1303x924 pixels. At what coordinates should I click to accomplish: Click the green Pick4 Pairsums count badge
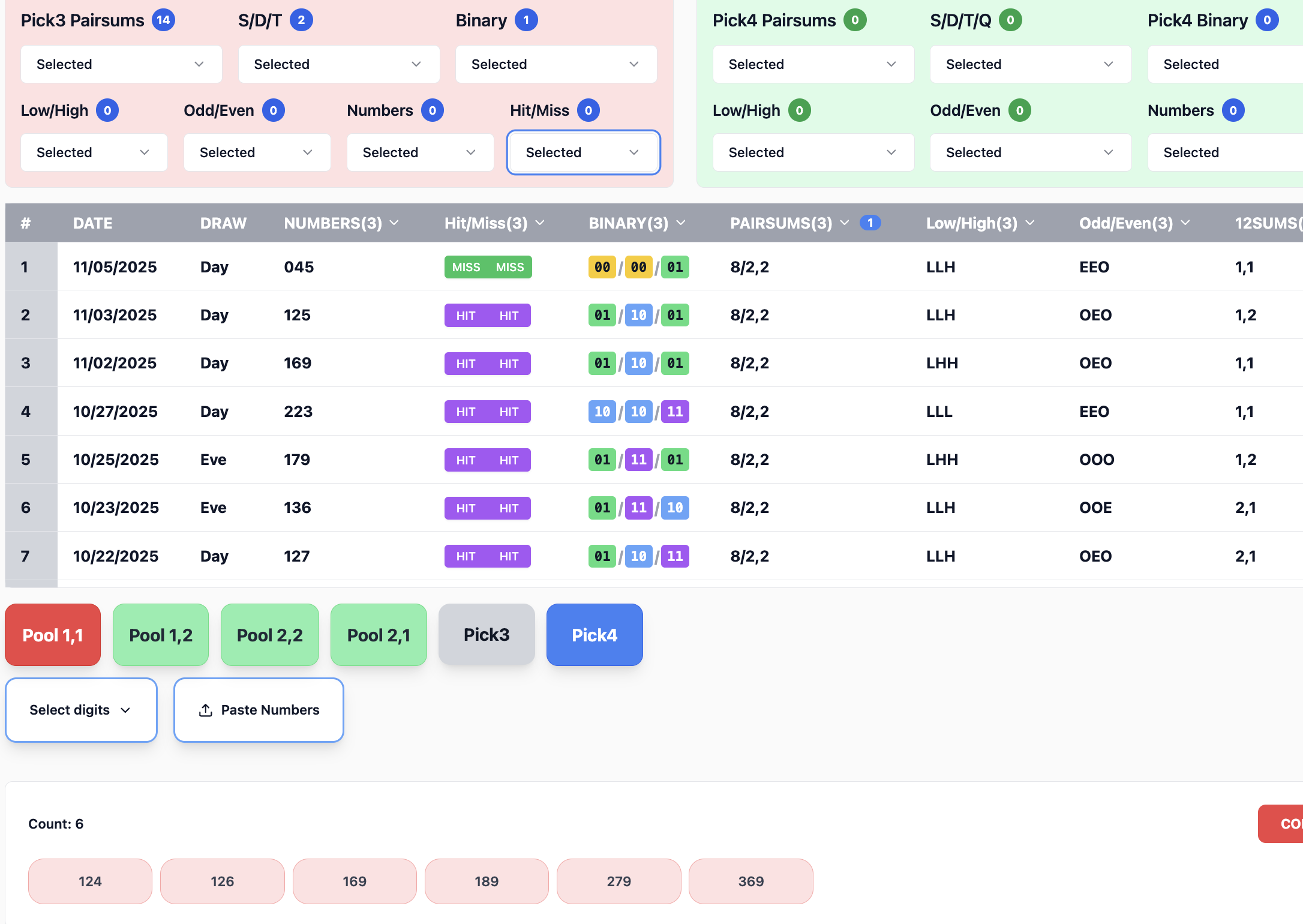854,20
